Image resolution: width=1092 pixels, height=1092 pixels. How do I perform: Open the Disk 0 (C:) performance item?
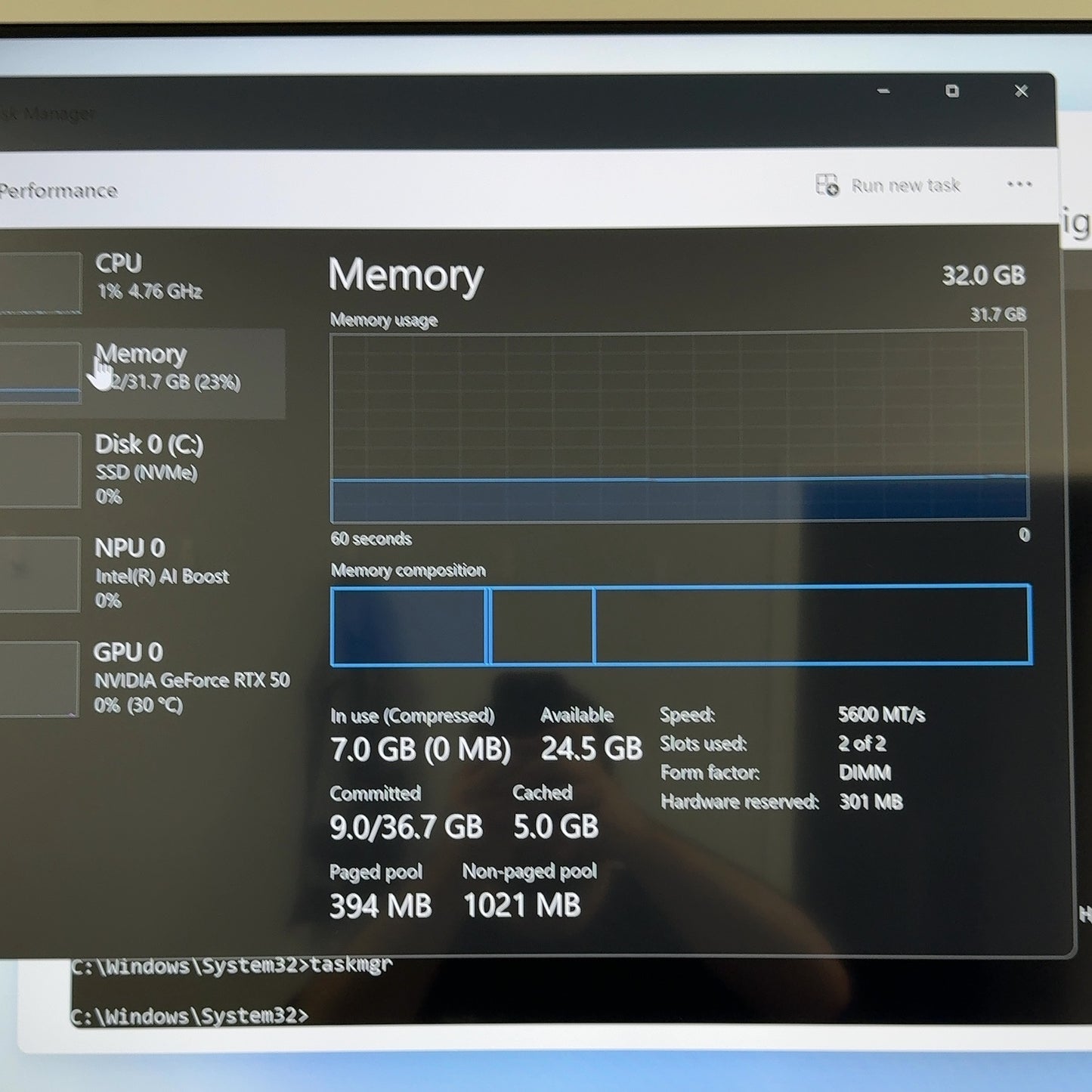tap(144, 470)
